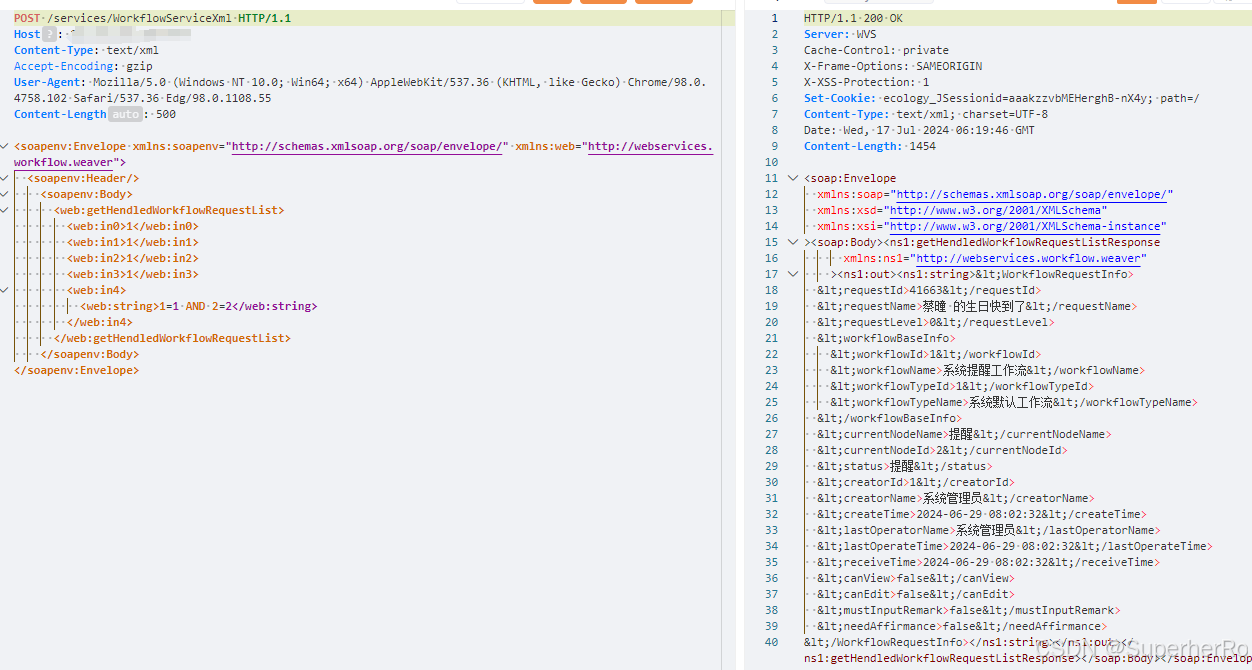
Task: Open the XMLSchema link on response line 13
Action: click(998, 210)
